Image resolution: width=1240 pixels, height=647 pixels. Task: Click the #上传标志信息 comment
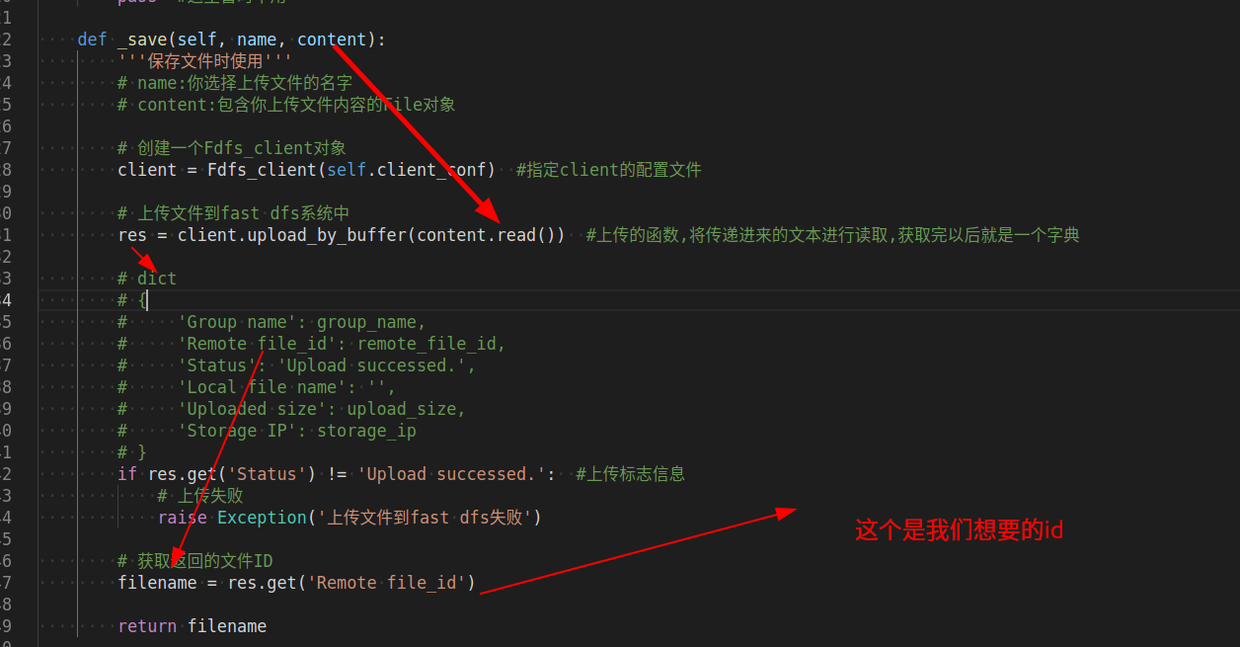tap(630, 474)
